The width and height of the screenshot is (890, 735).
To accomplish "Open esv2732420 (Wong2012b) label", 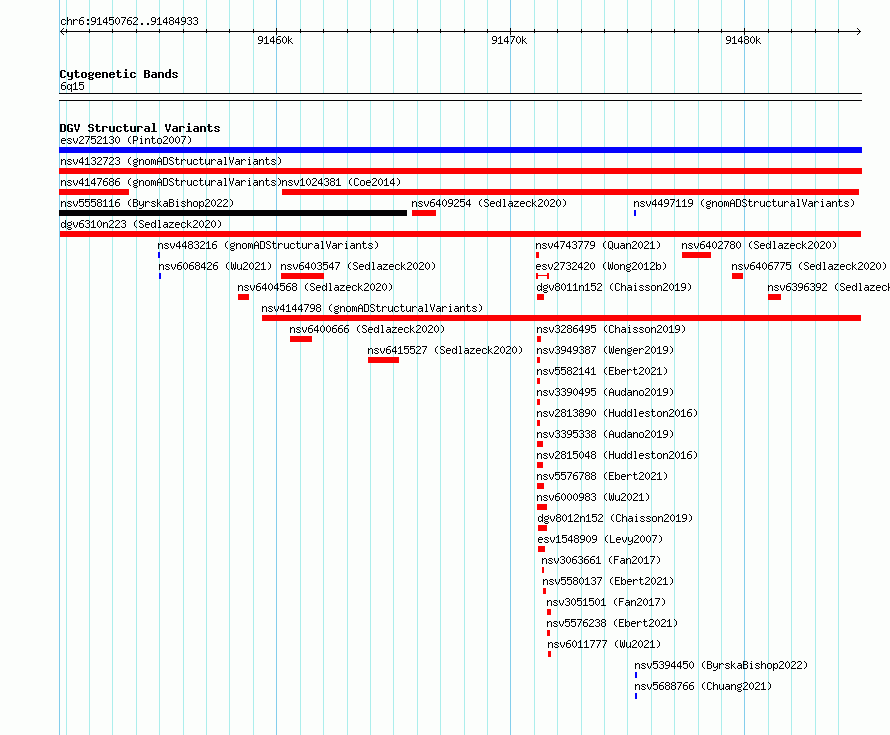I will click(x=601, y=266).
